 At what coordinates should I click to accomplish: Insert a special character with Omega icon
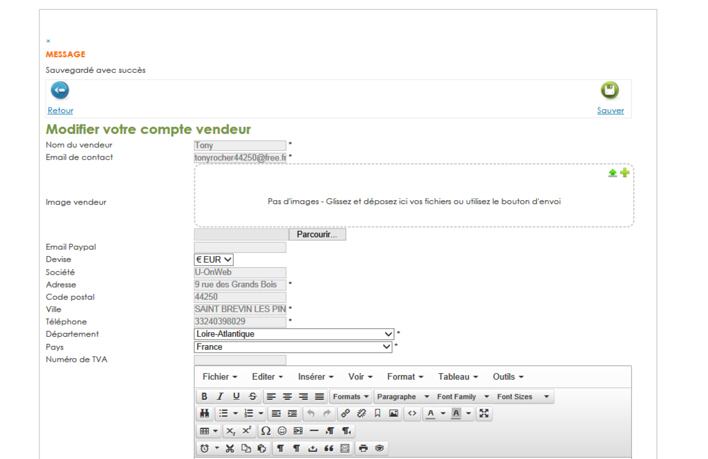[x=266, y=431]
